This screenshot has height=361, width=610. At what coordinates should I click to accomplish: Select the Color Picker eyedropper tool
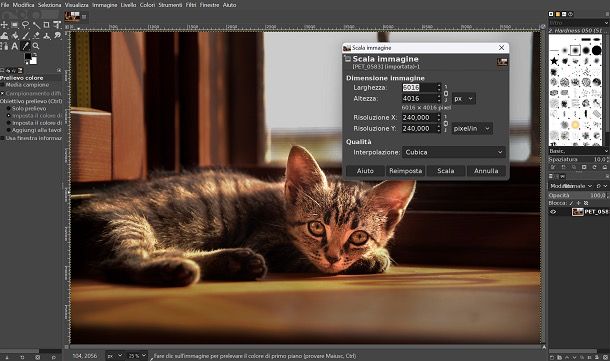tap(25, 46)
